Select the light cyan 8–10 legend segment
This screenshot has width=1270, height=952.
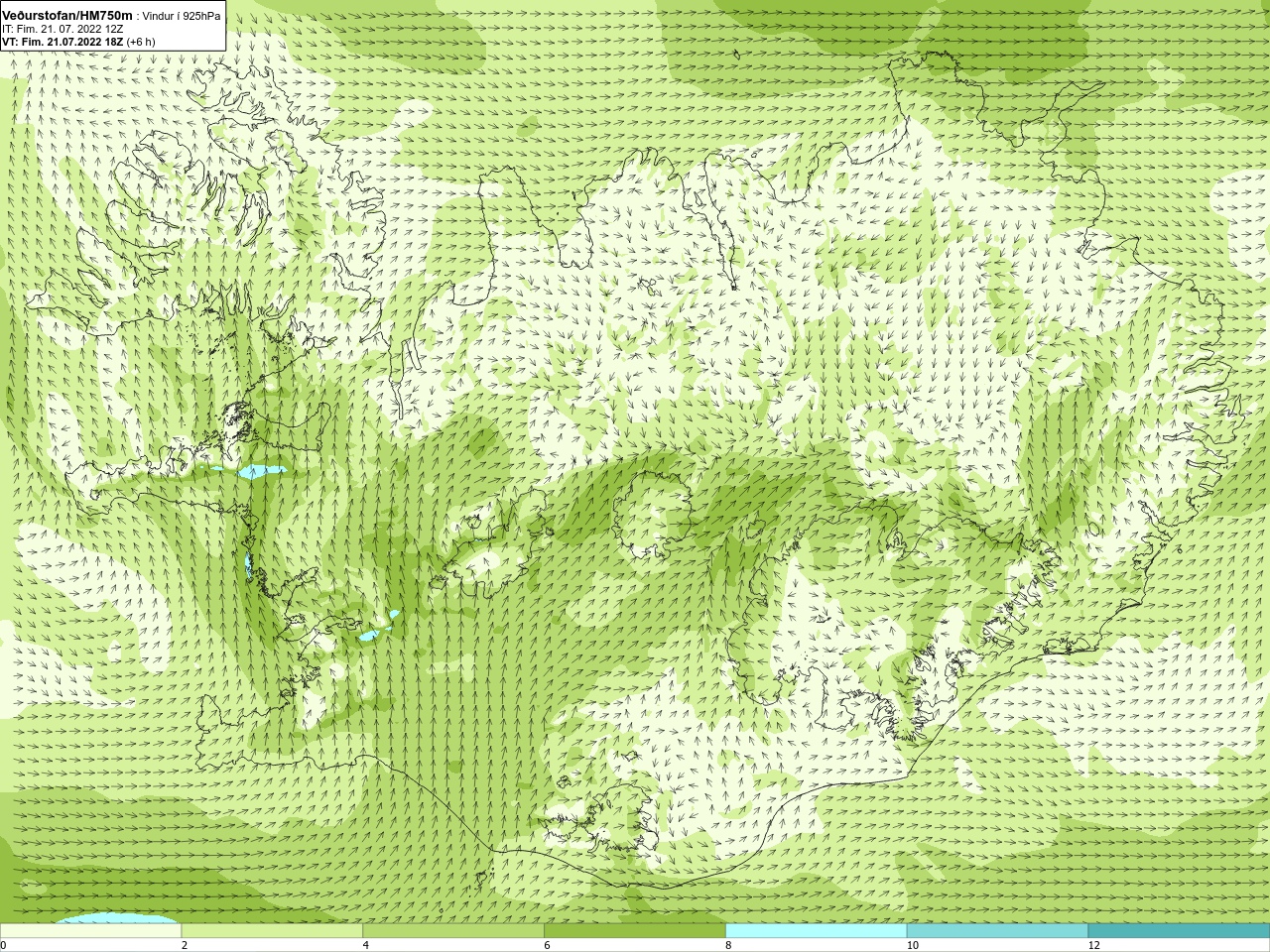817,931
